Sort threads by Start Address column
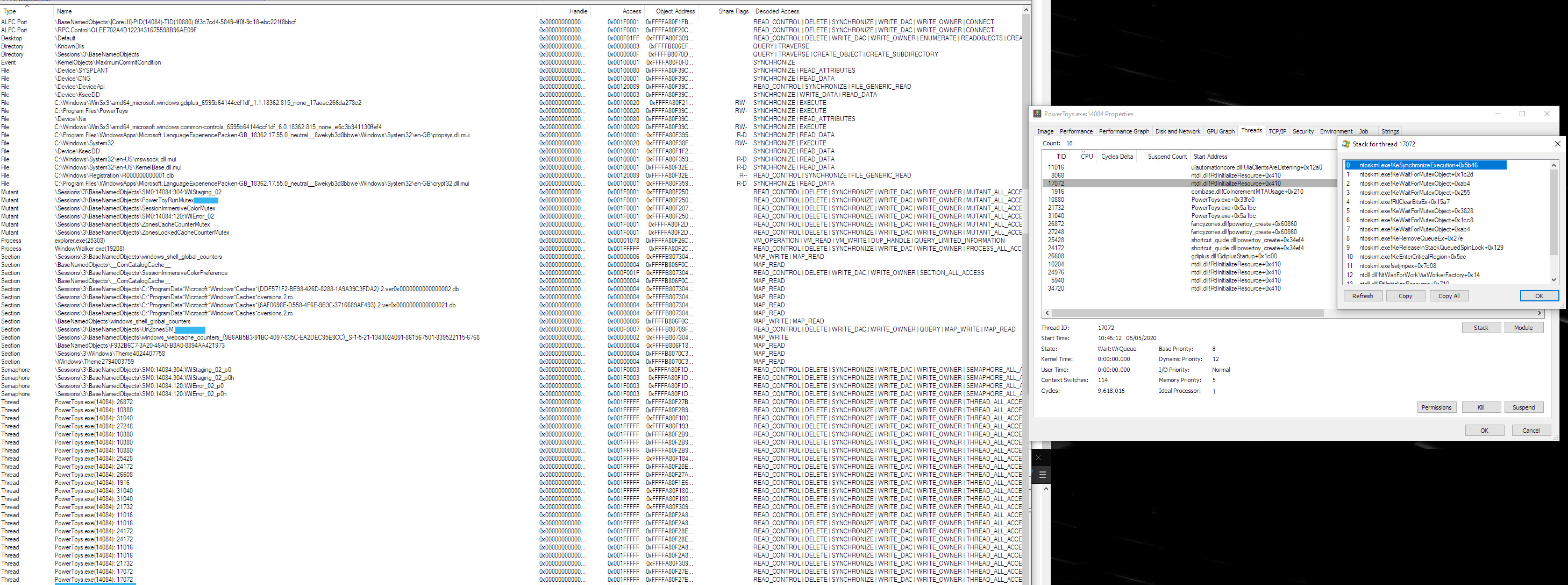This screenshot has width=1568, height=585. pyautogui.click(x=1210, y=157)
